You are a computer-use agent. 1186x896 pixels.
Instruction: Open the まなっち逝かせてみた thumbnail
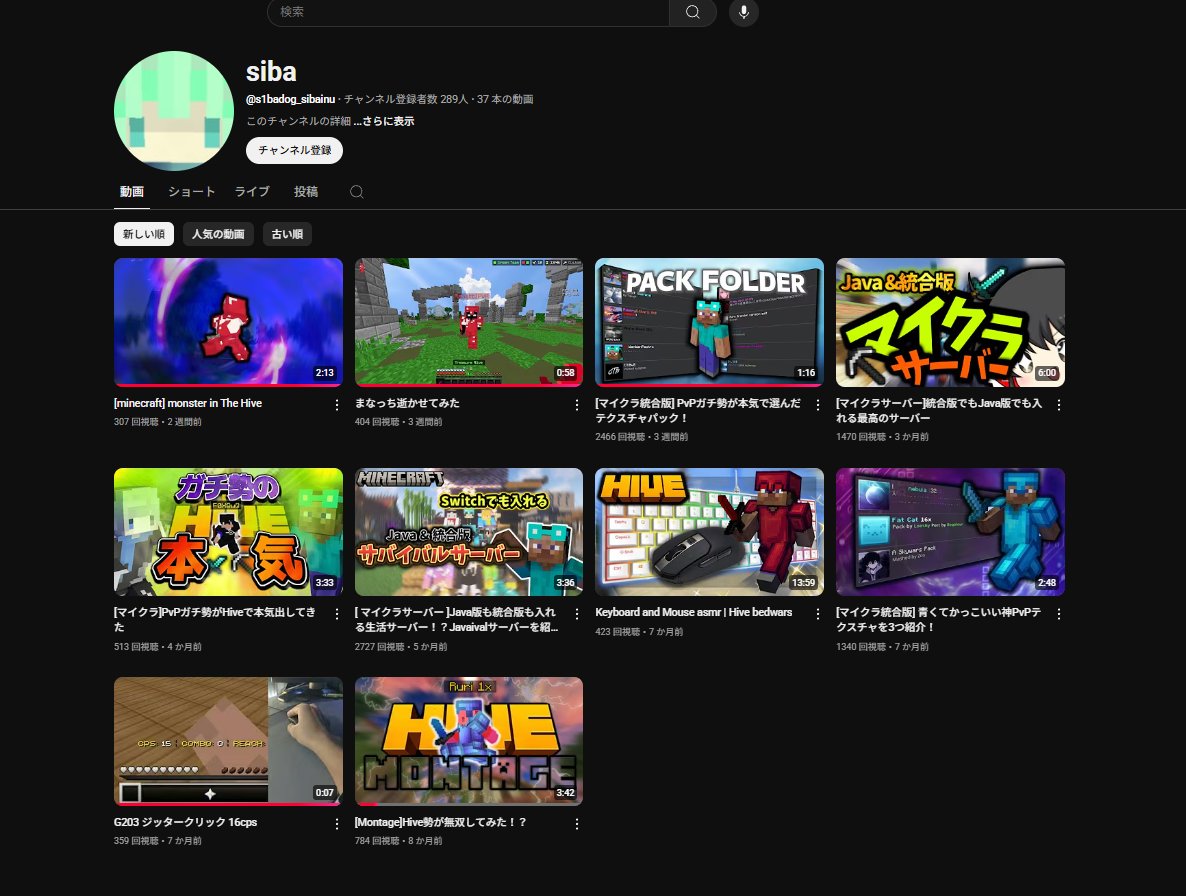(x=469, y=322)
